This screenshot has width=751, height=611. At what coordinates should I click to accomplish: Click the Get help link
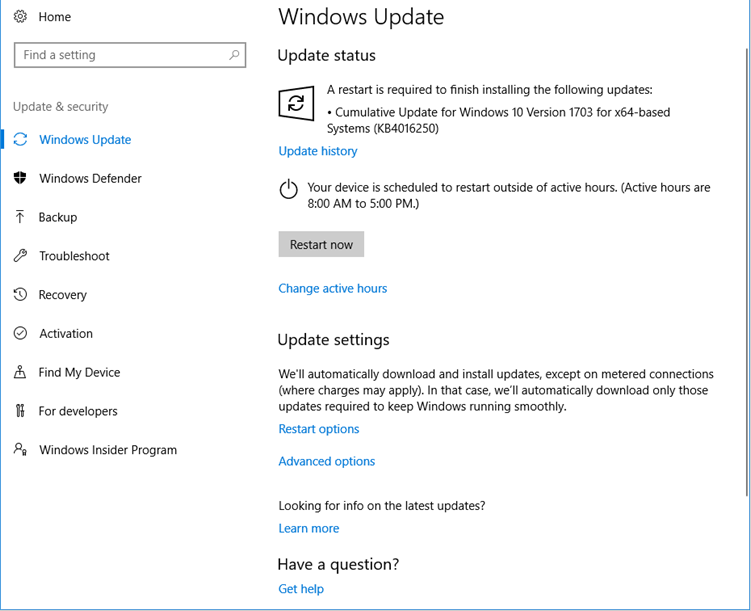(301, 588)
